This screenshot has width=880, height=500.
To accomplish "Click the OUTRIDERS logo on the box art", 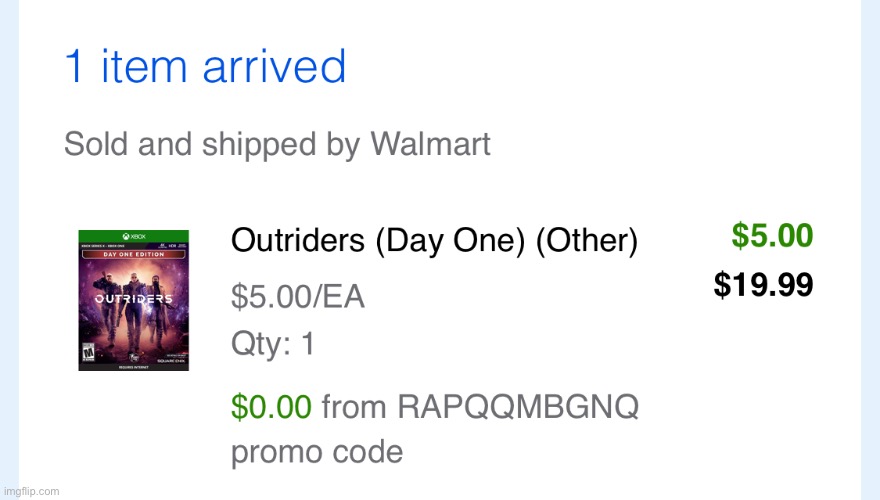I will 133,298.
